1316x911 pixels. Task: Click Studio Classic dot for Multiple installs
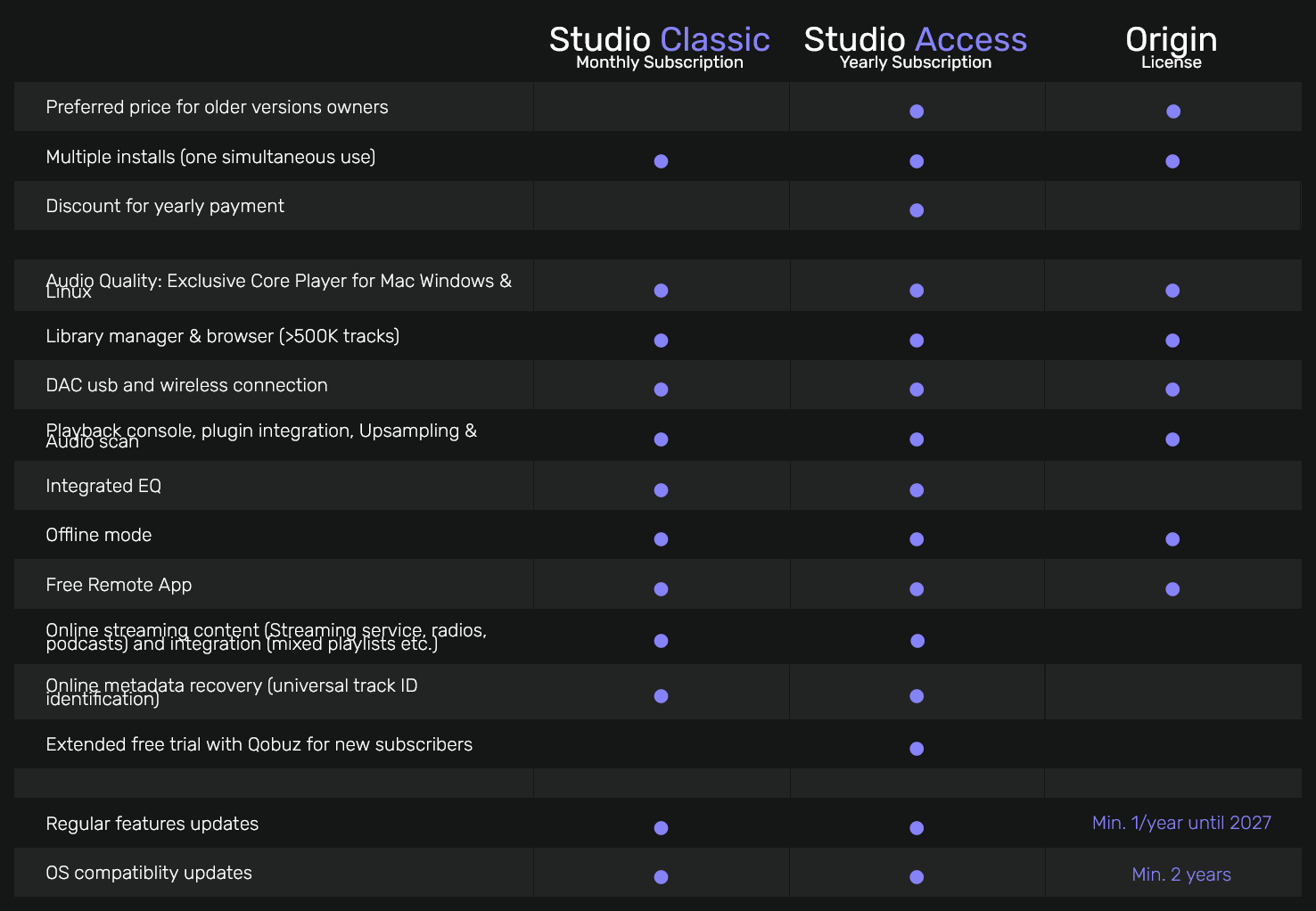[661, 161]
